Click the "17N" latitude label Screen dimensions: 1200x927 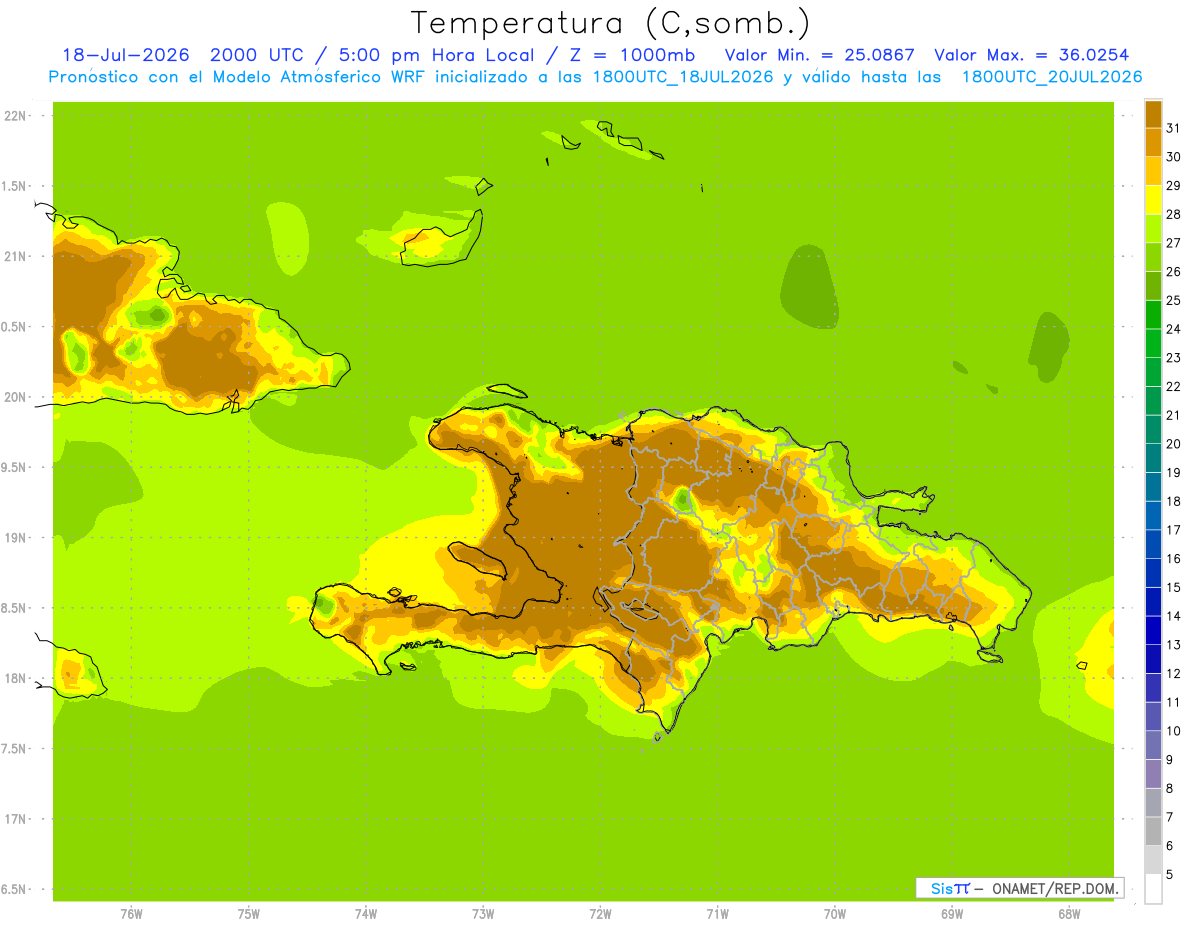pyautogui.click(x=15, y=819)
